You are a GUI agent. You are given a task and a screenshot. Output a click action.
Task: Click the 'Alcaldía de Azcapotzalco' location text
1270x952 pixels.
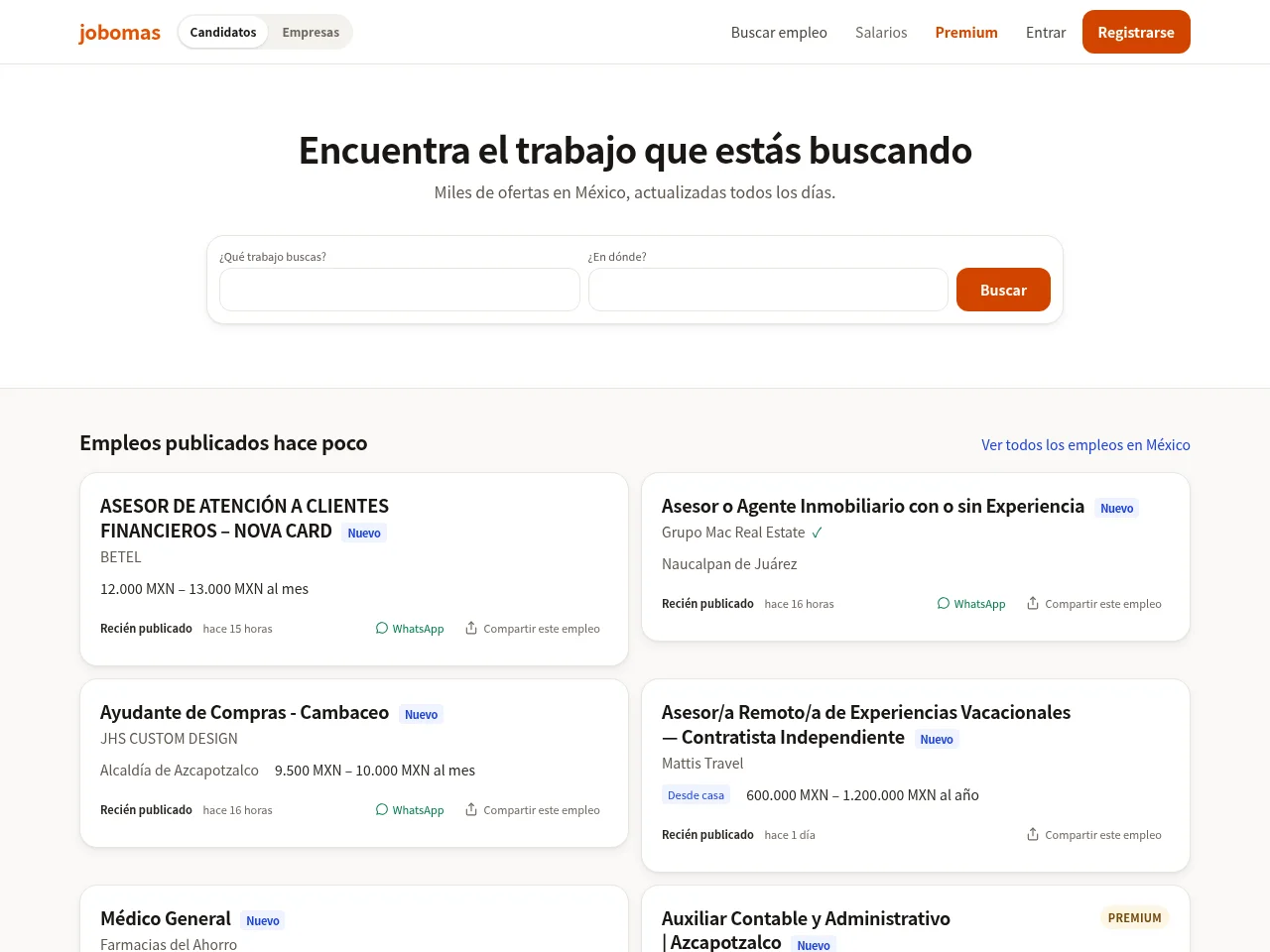click(x=180, y=770)
